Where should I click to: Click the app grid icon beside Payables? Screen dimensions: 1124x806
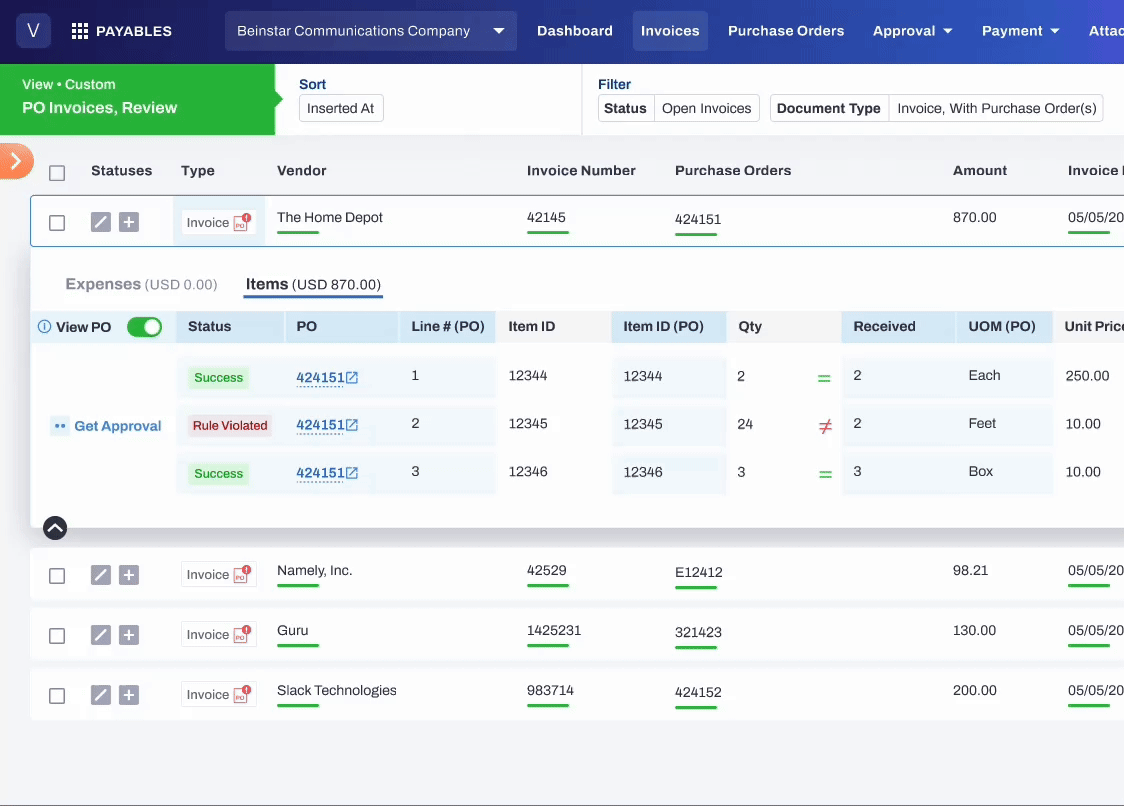80,31
